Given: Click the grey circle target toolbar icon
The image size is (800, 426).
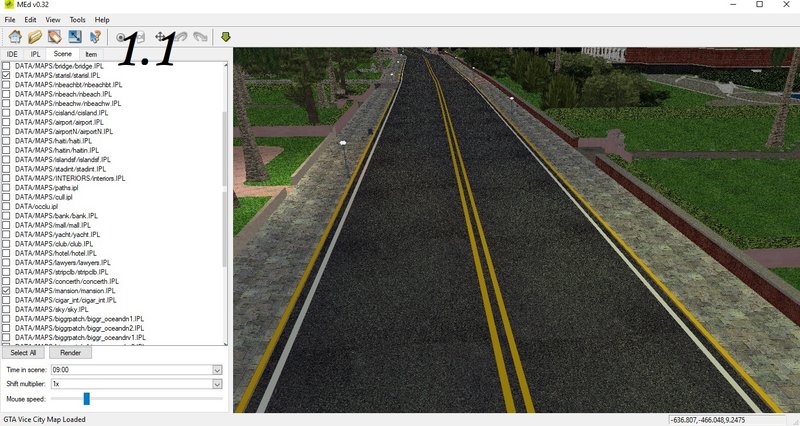Looking at the screenshot, I should pos(120,37).
